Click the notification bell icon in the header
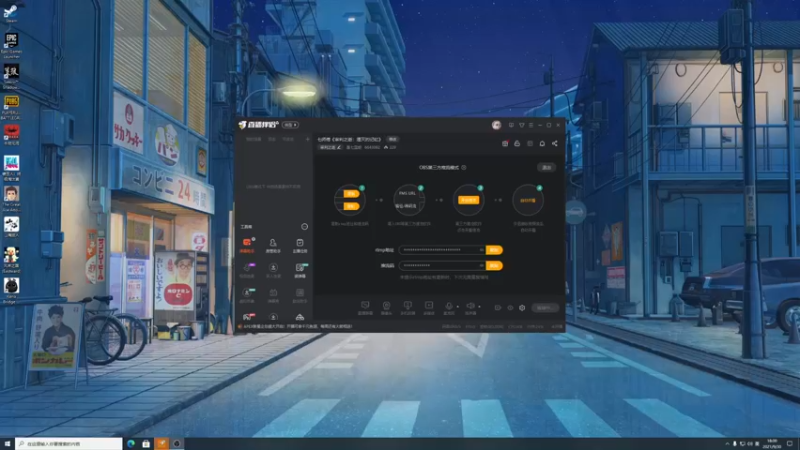The image size is (800, 450). point(542,144)
